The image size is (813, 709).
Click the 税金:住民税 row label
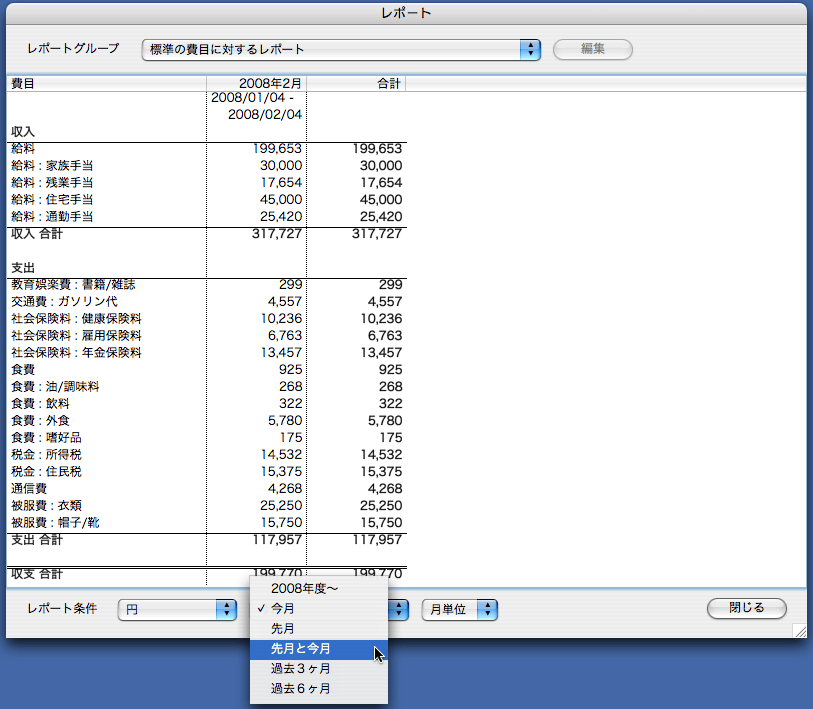tap(46, 472)
